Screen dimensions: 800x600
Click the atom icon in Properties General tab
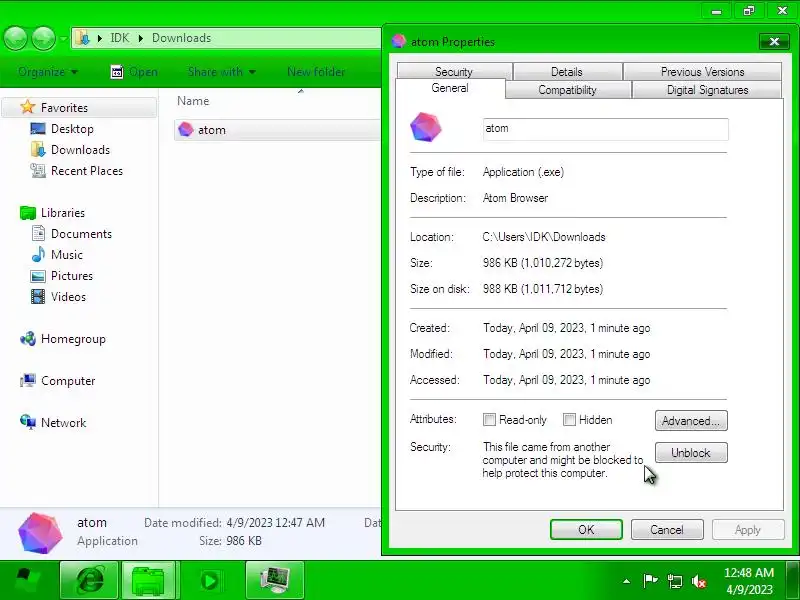pyautogui.click(x=426, y=128)
